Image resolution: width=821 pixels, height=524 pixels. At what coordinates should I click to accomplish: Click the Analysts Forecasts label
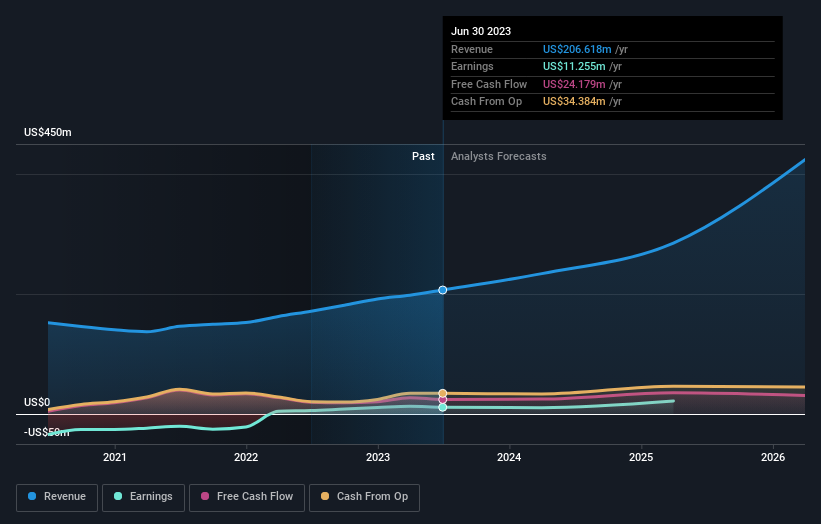pyautogui.click(x=498, y=156)
